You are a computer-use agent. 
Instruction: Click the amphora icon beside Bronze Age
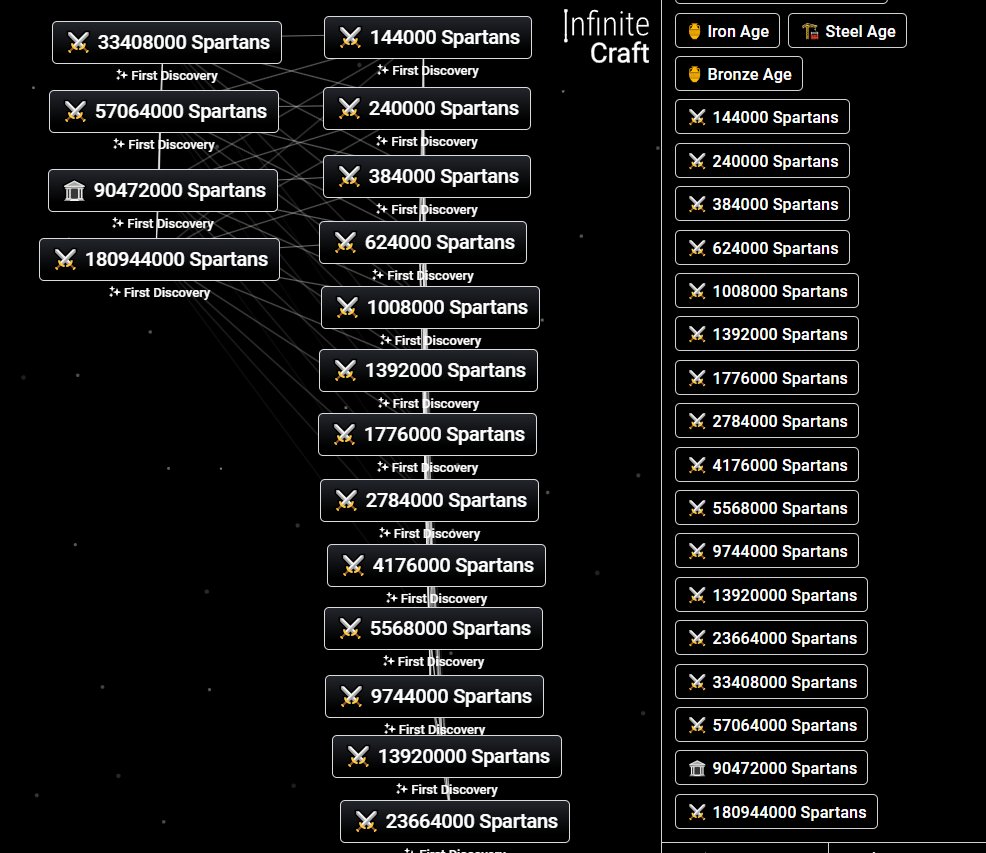[x=694, y=74]
